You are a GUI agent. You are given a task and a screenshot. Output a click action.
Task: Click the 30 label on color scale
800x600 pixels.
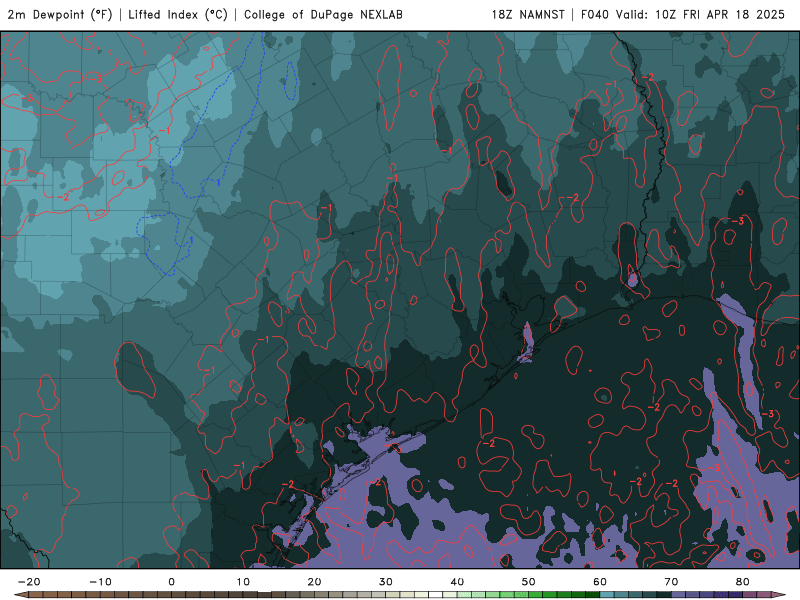386,582
